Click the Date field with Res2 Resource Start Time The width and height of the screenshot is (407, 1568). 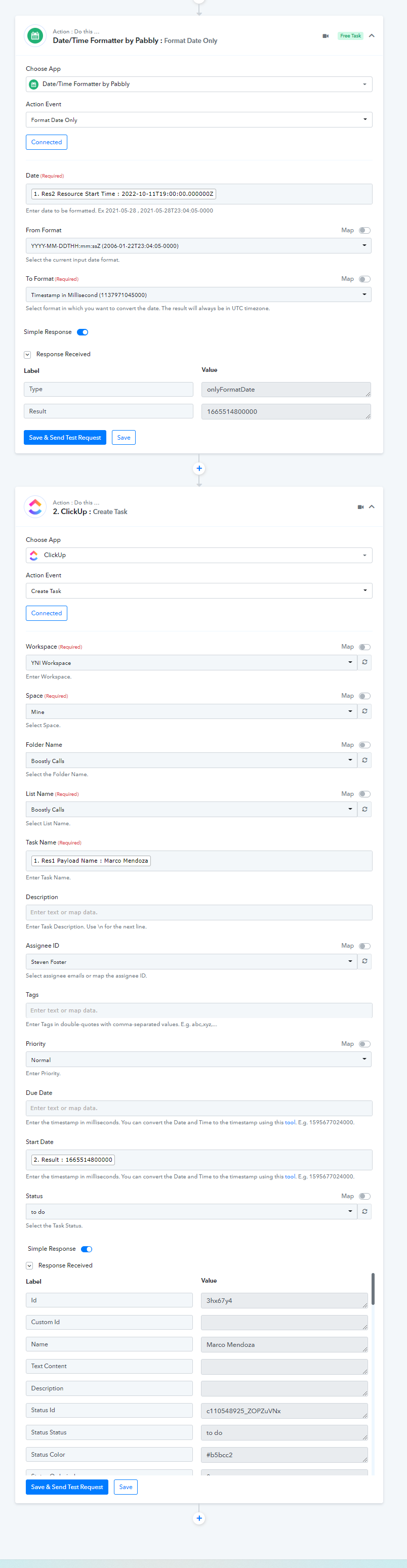198,194
